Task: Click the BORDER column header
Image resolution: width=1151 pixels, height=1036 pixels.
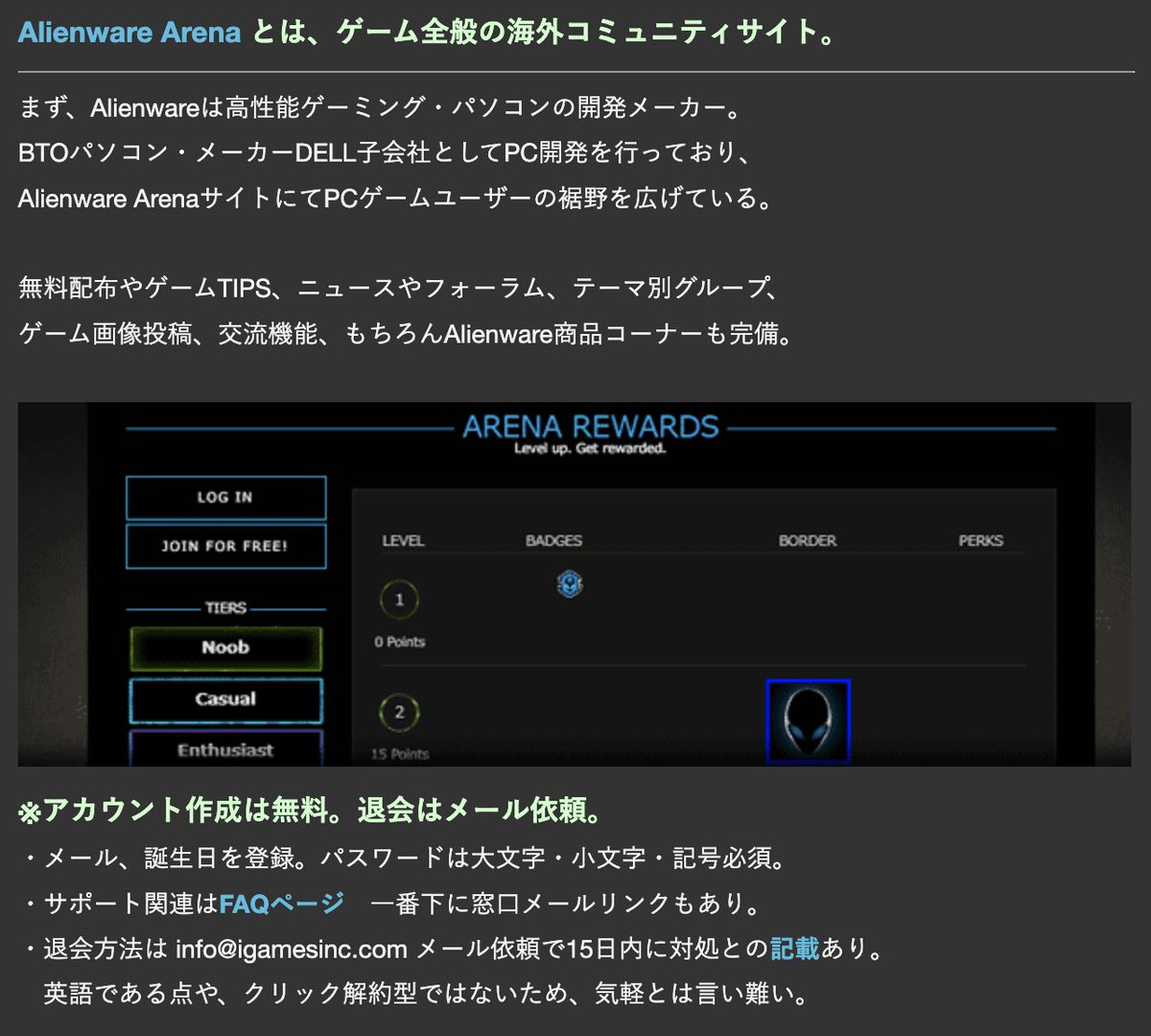Action: [x=808, y=541]
